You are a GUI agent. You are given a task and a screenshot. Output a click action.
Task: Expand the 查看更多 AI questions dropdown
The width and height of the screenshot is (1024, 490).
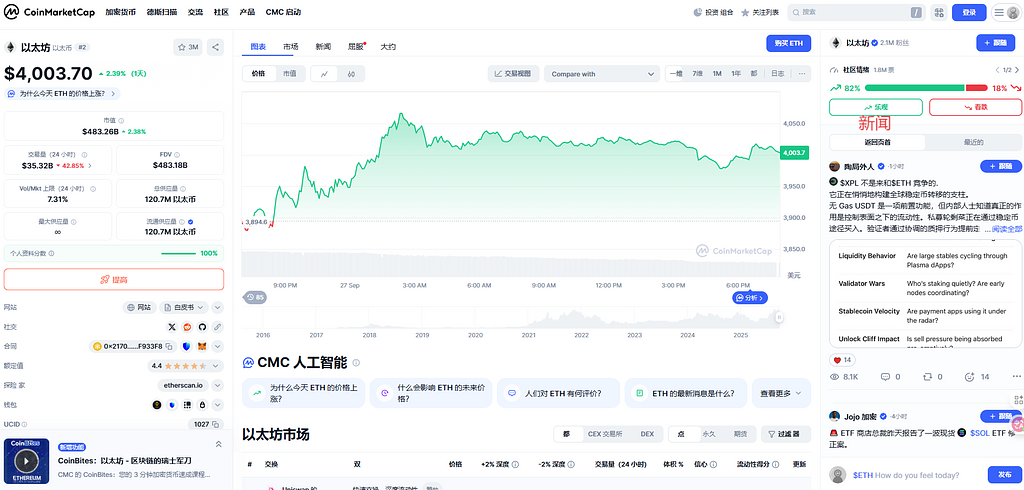780,394
